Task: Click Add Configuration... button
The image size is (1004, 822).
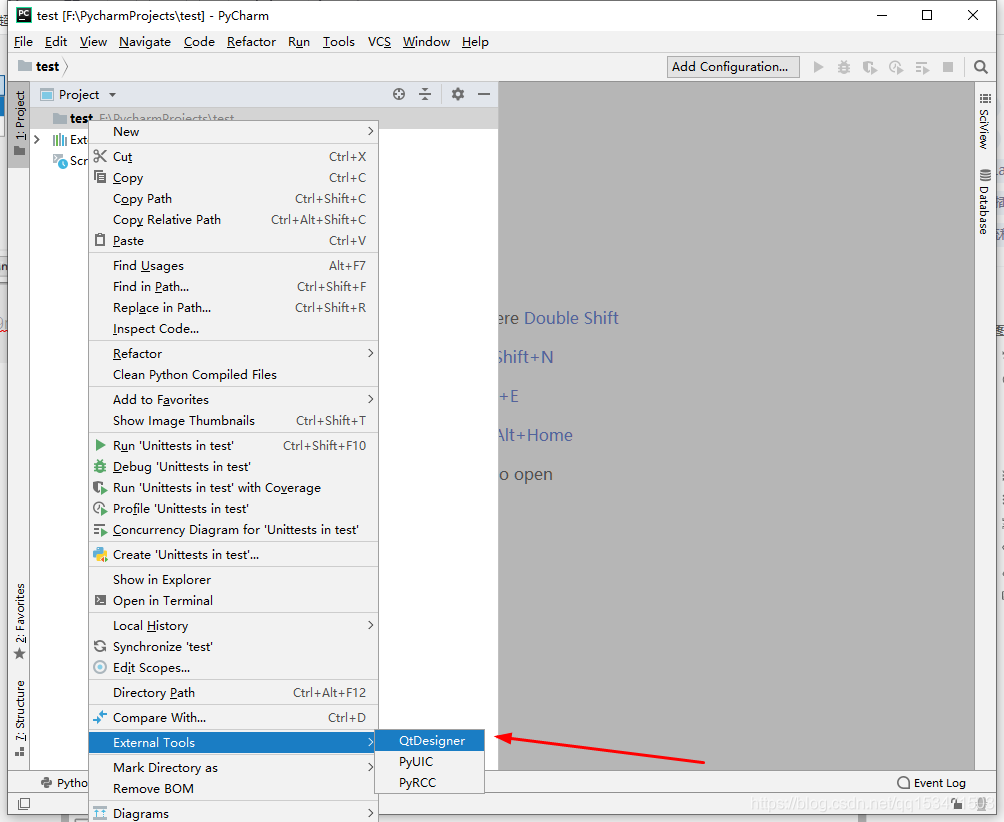Action: pos(733,67)
